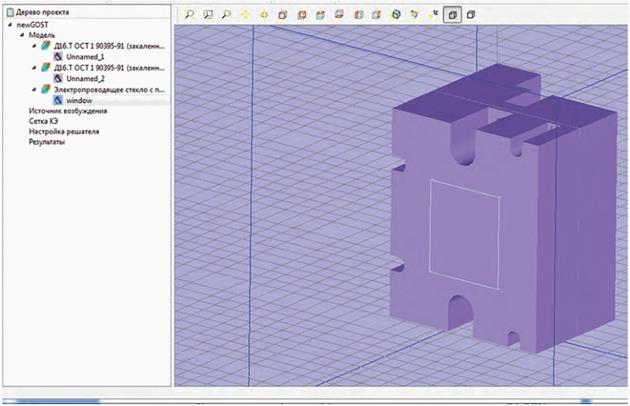Screen dimensions: 630x406
Task: Open Источник возбуждения in the tree
Action: pyautogui.click(x=62, y=111)
